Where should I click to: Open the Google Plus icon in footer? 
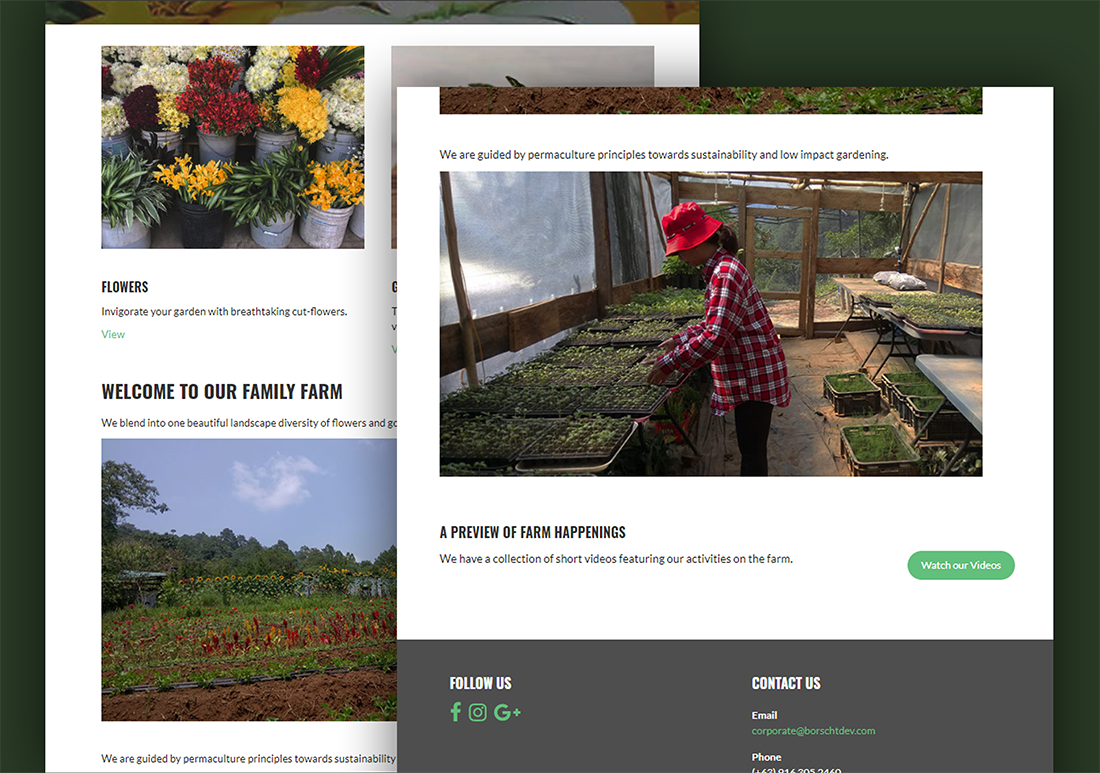(507, 713)
